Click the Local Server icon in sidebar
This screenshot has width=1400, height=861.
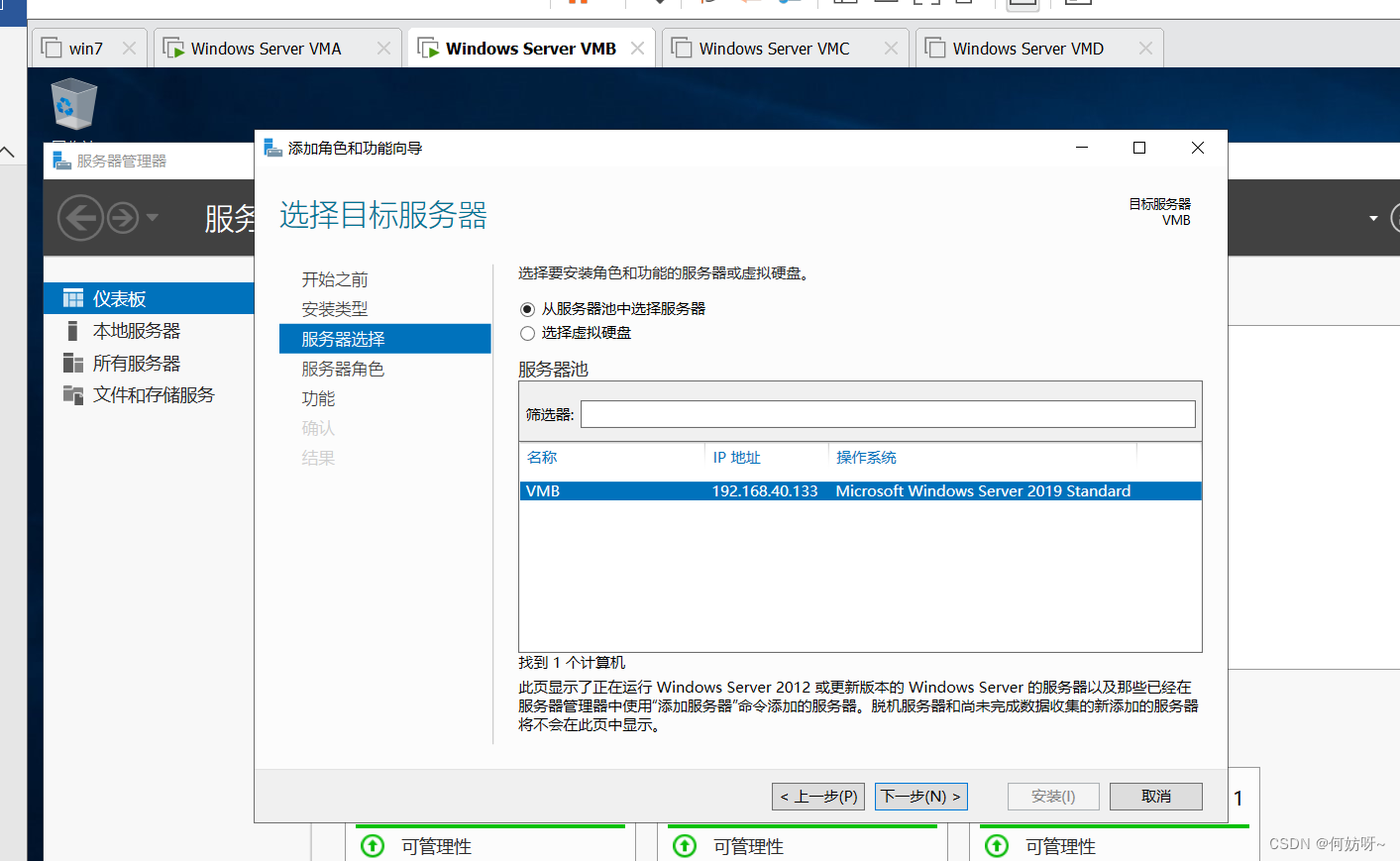click(x=72, y=331)
